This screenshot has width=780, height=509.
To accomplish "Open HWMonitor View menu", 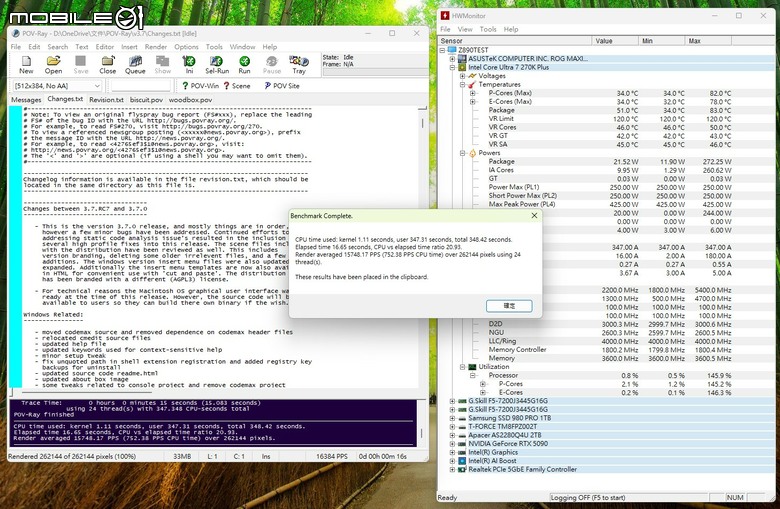I will tap(465, 29).
